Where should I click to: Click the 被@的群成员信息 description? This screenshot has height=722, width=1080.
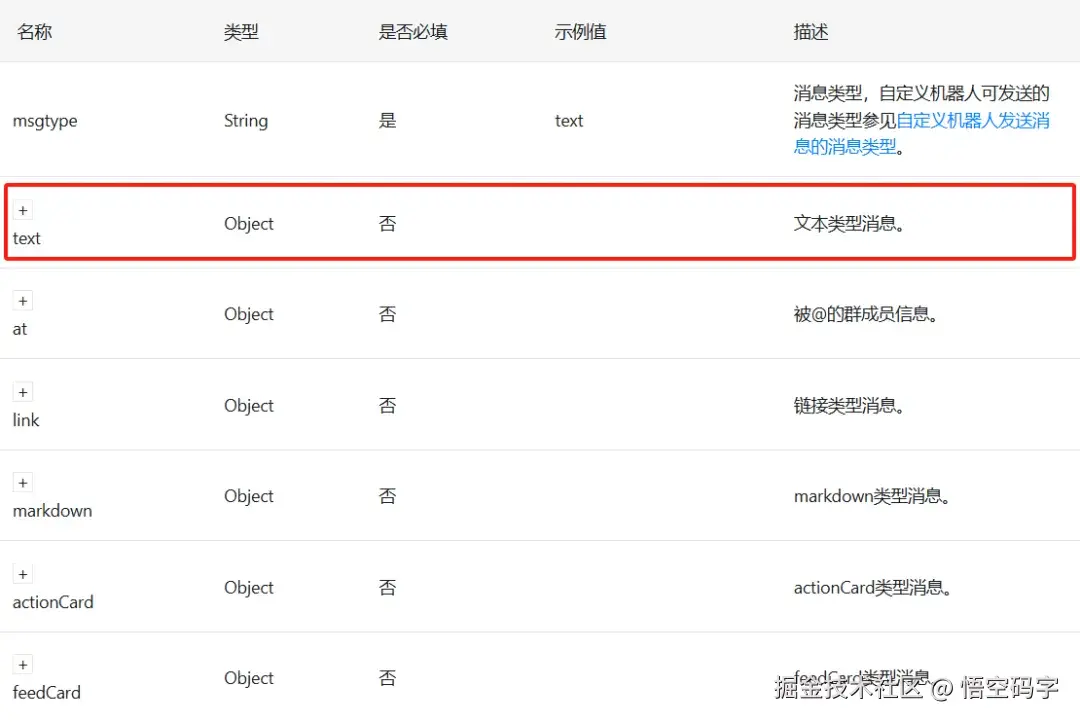[x=866, y=314]
